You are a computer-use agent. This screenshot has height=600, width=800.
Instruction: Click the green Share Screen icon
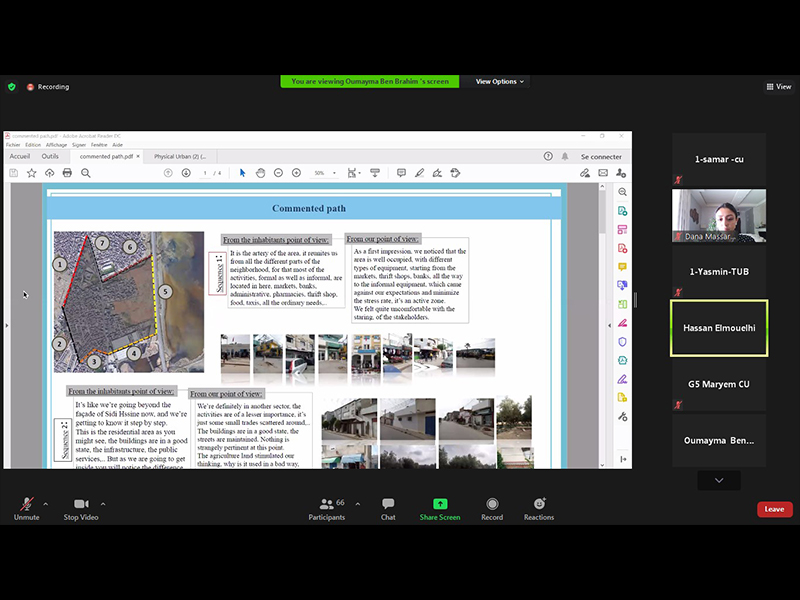point(440,504)
